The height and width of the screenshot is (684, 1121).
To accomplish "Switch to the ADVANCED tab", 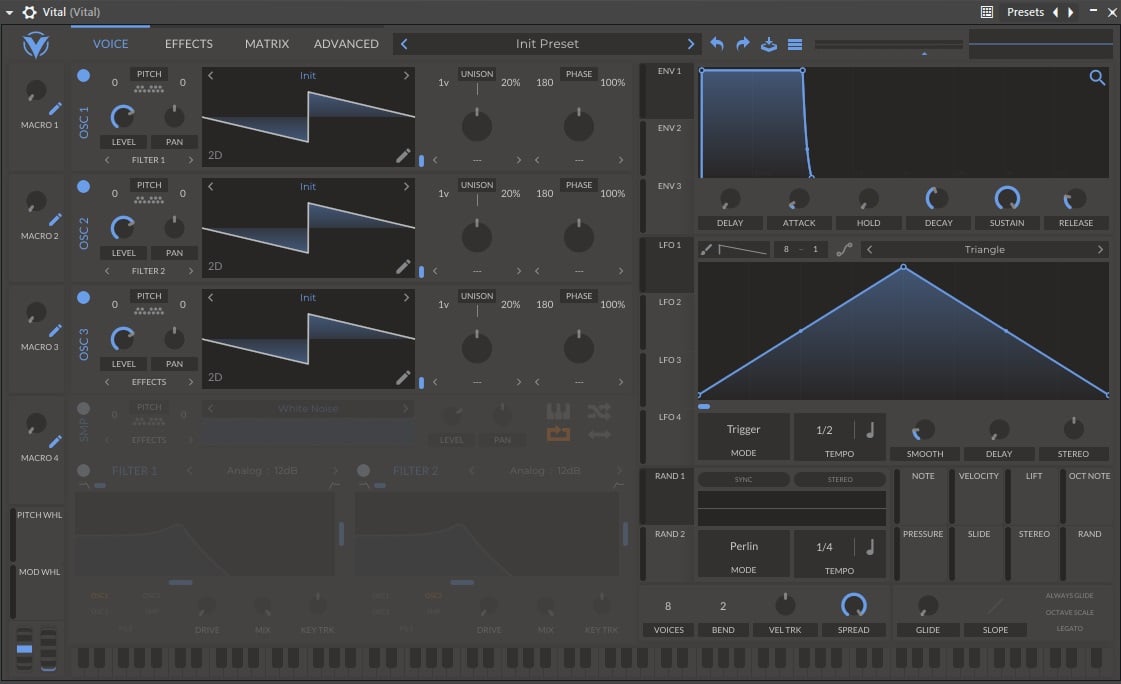I will 346,44.
